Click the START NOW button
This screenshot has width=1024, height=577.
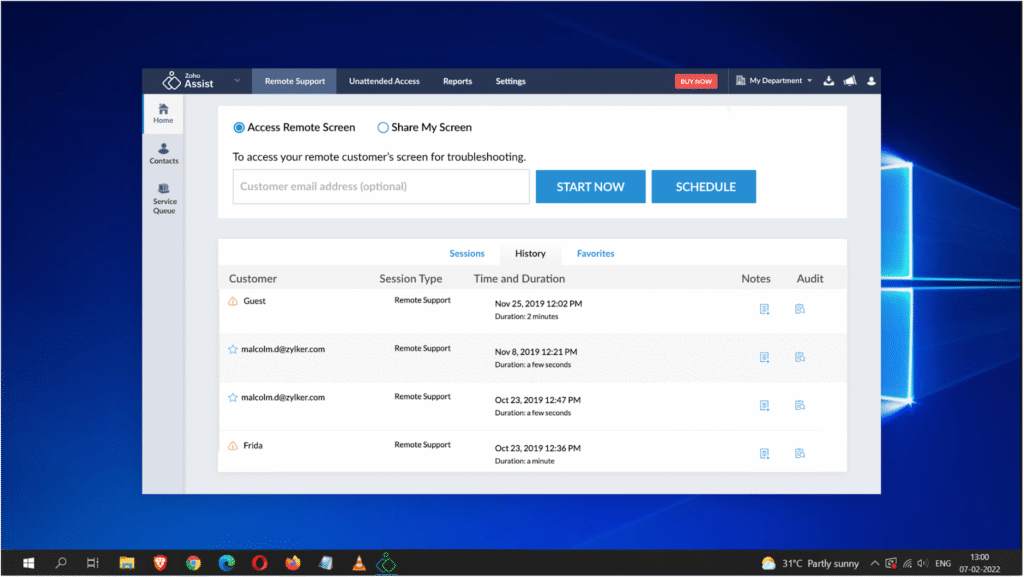pos(590,186)
